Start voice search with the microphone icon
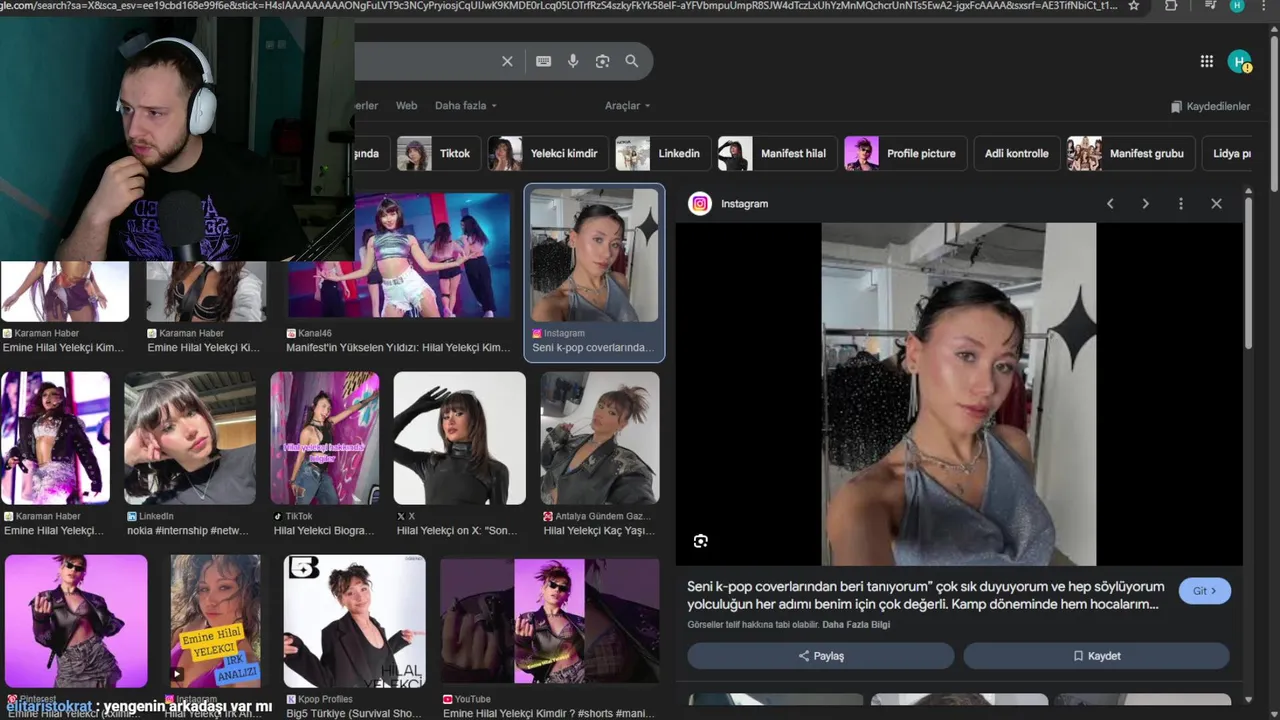The width and height of the screenshot is (1280, 720). pos(573,61)
